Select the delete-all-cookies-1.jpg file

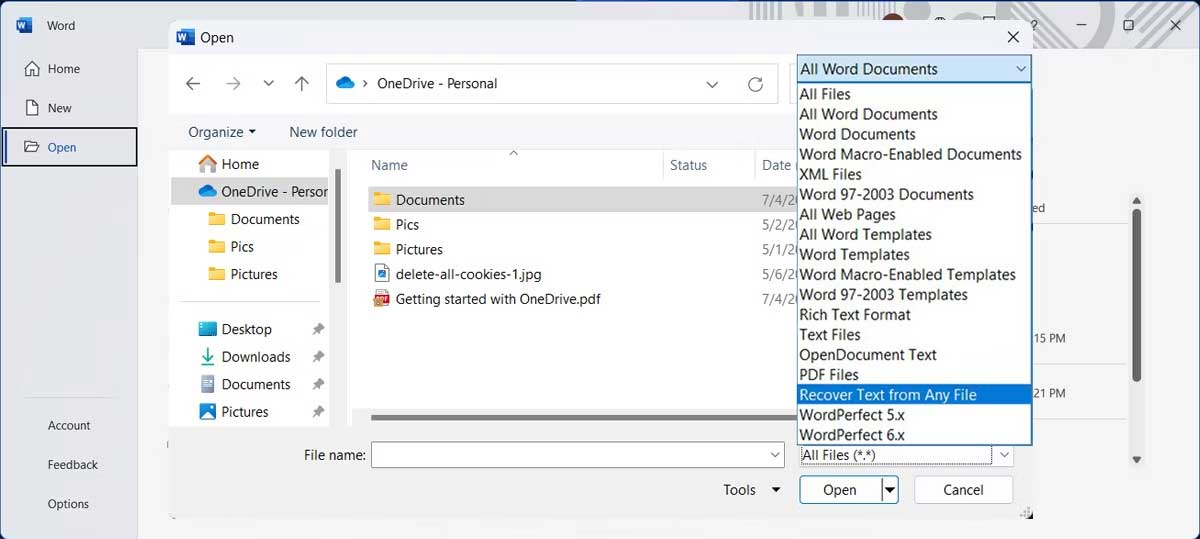tap(468, 274)
